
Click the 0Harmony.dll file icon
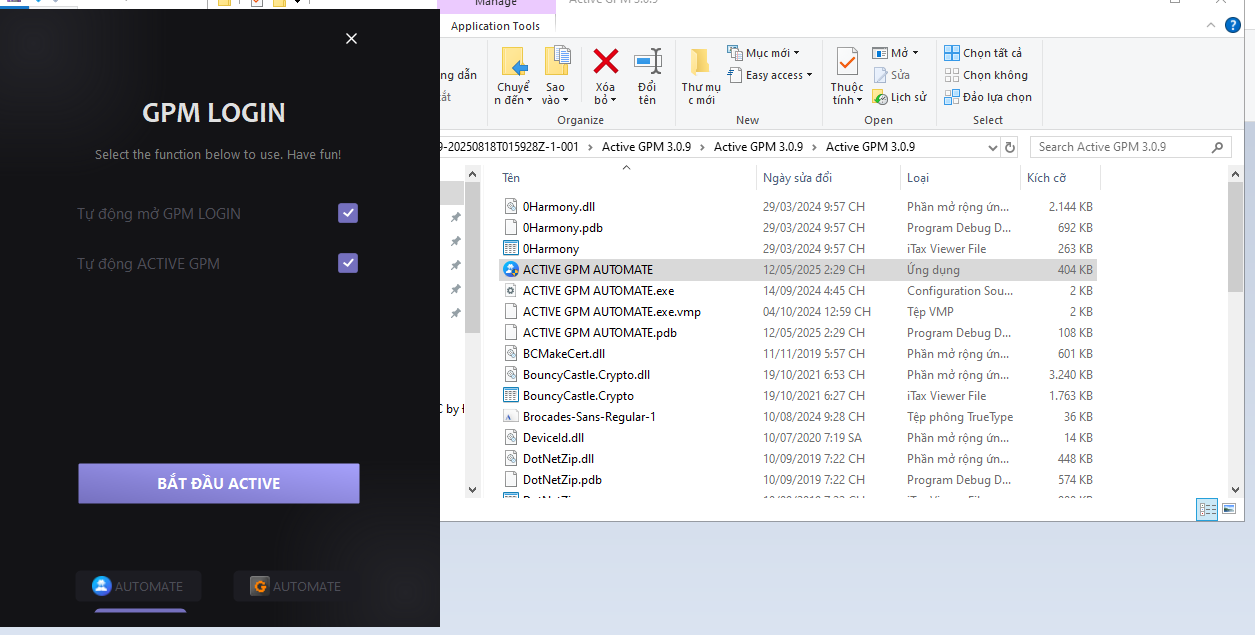coord(510,207)
